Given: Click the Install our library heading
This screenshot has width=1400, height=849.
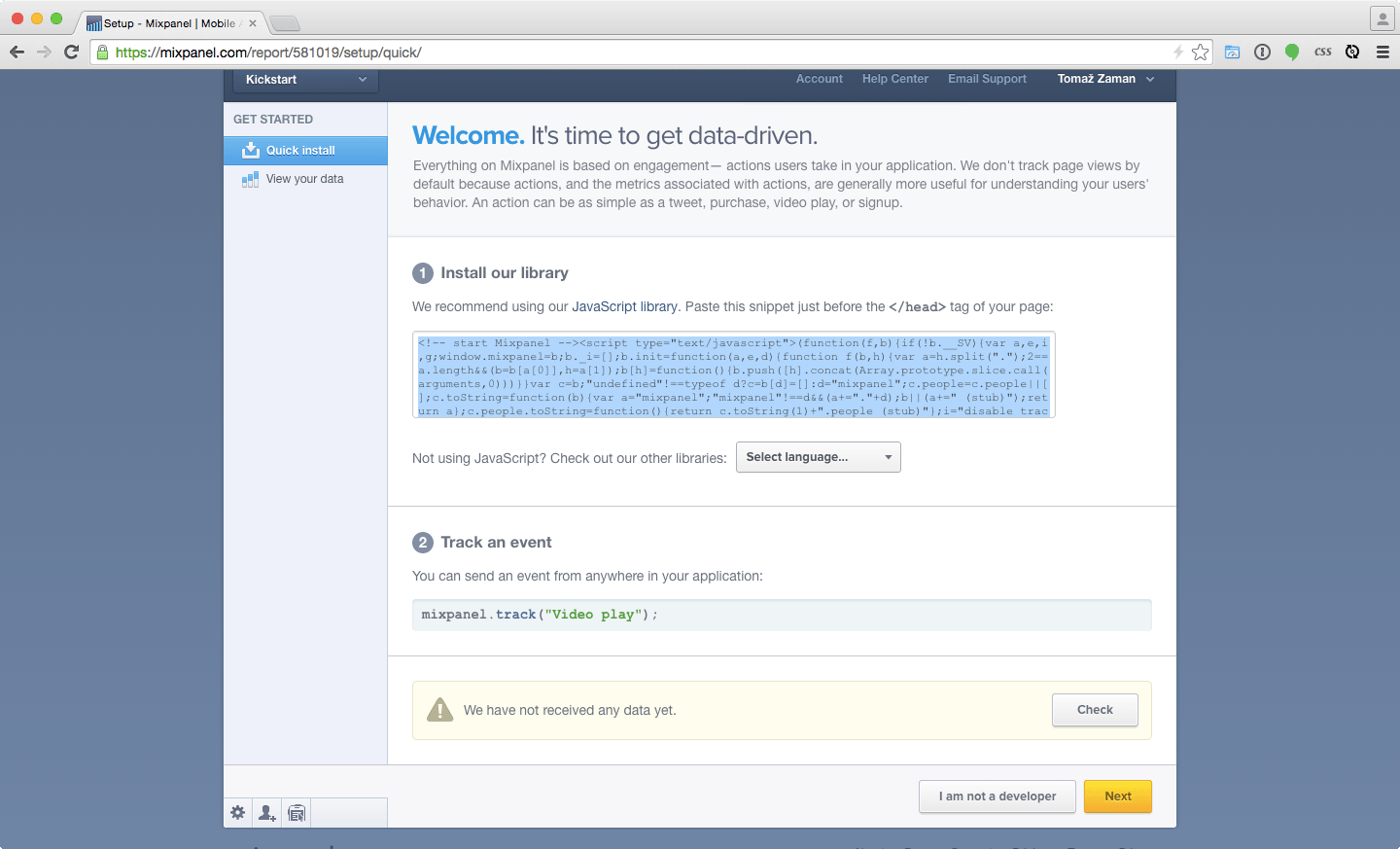Looking at the screenshot, I should pos(505,273).
